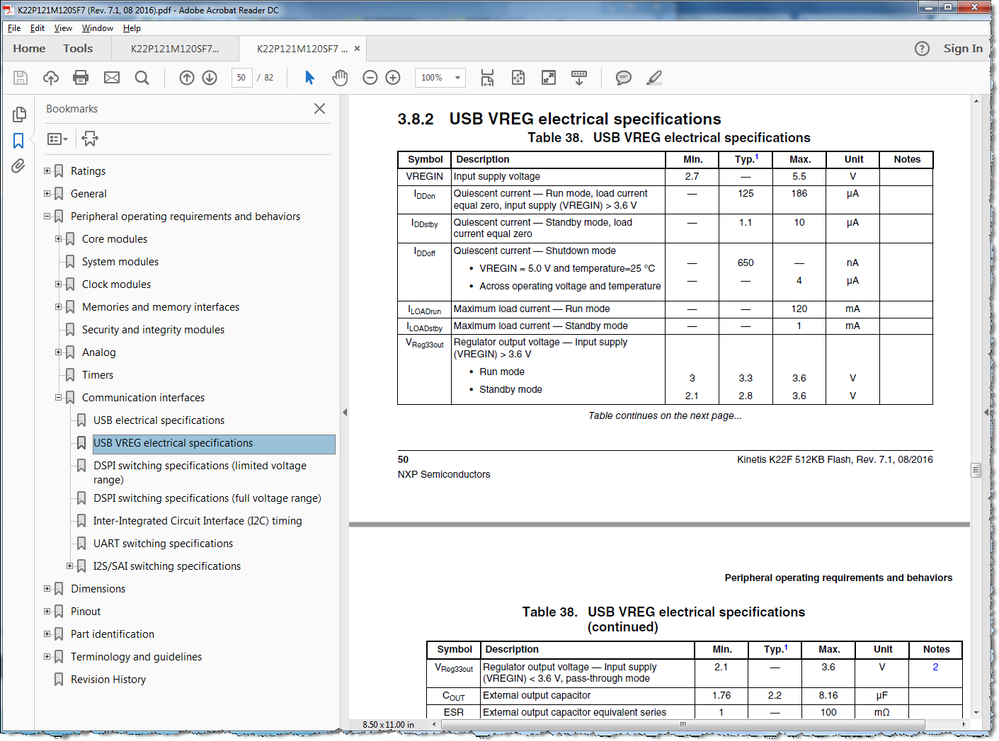This screenshot has height=741, width=999.
Task: Click the Save file icon
Action: point(20,77)
